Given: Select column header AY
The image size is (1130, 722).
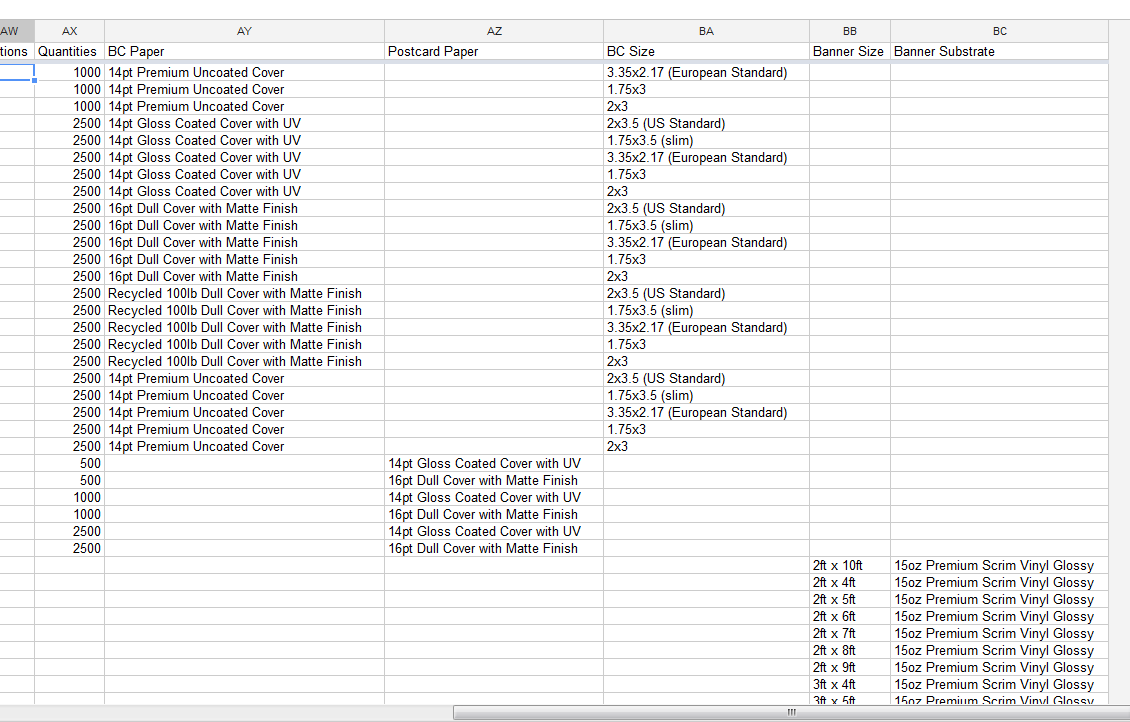Looking at the screenshot, I should click(244, 31).
